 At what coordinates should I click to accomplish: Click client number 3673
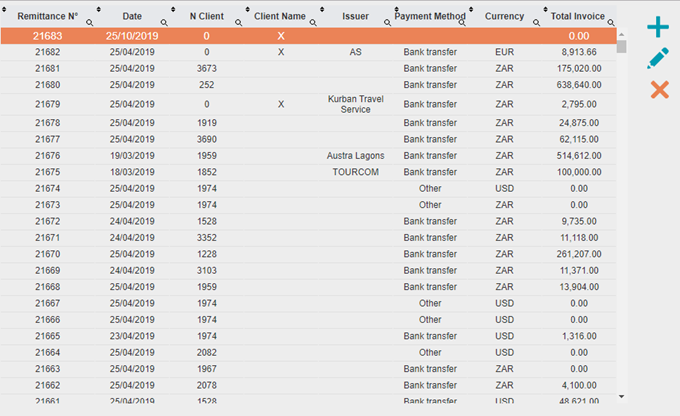point(206,69)
